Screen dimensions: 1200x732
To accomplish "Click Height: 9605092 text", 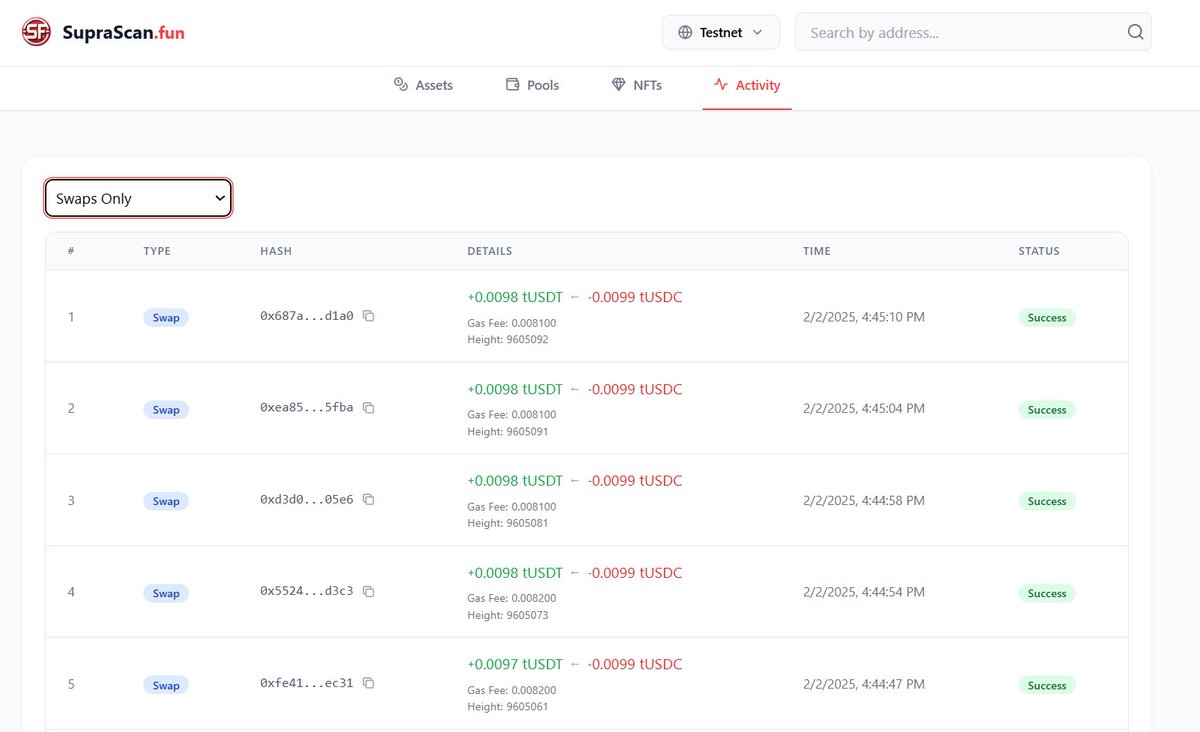I will pos(508,340).
